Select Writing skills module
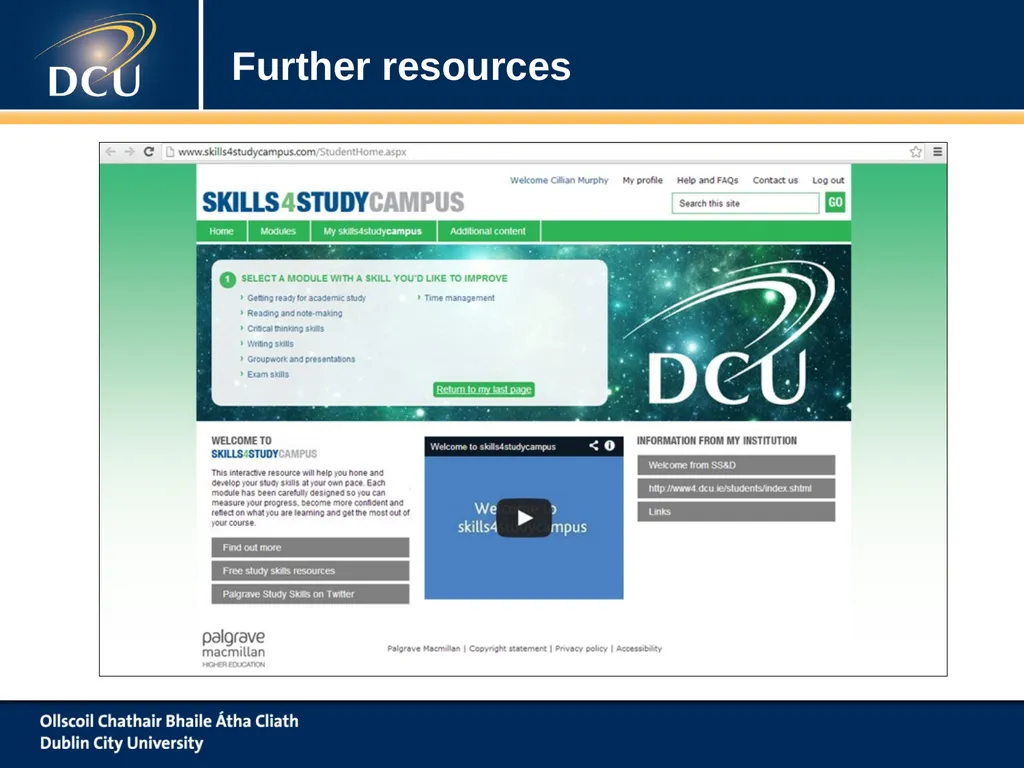The image size is (1024, 768). pyautogui.click(x=270, y=344)
